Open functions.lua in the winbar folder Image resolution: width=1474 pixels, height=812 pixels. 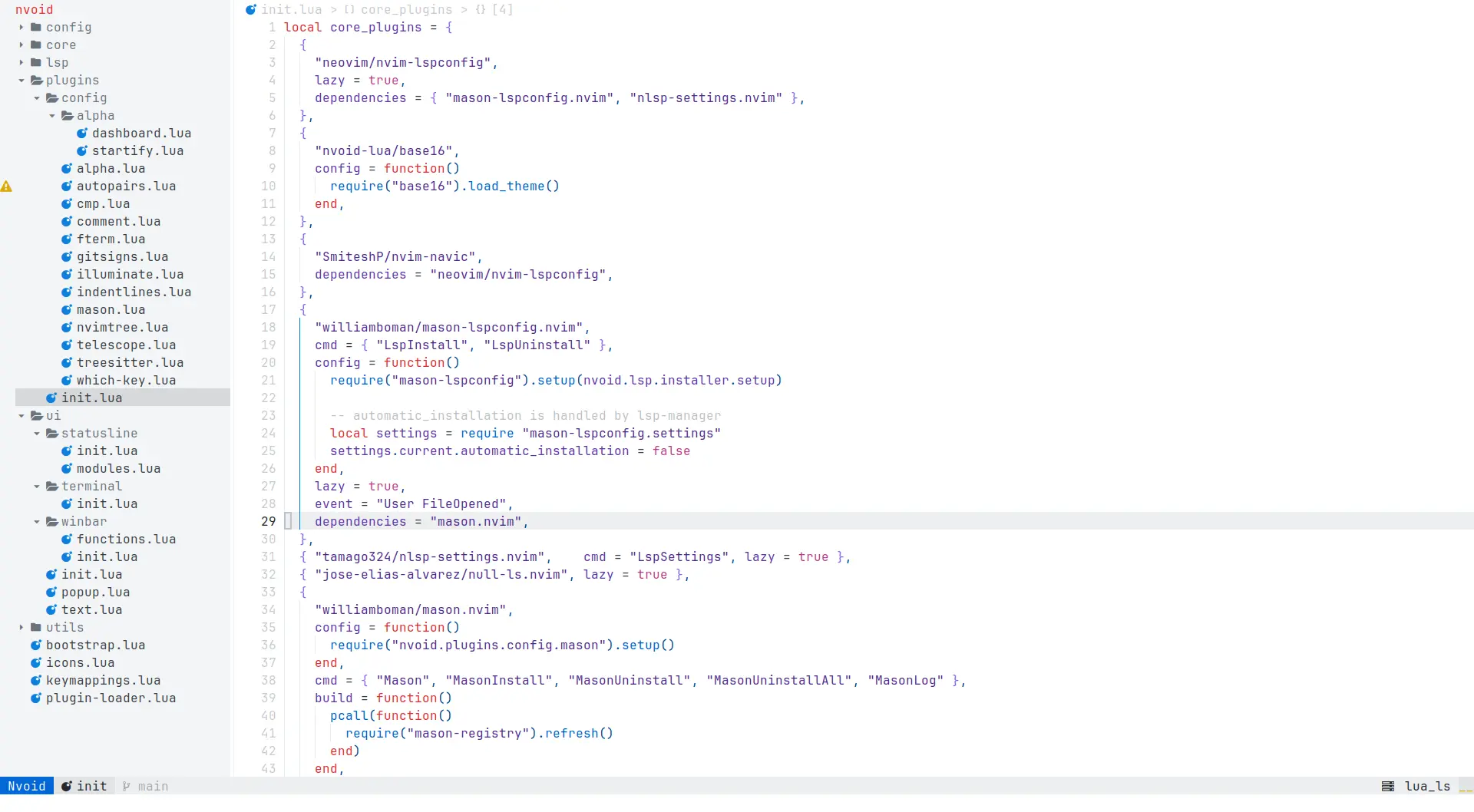click(127, 540)
